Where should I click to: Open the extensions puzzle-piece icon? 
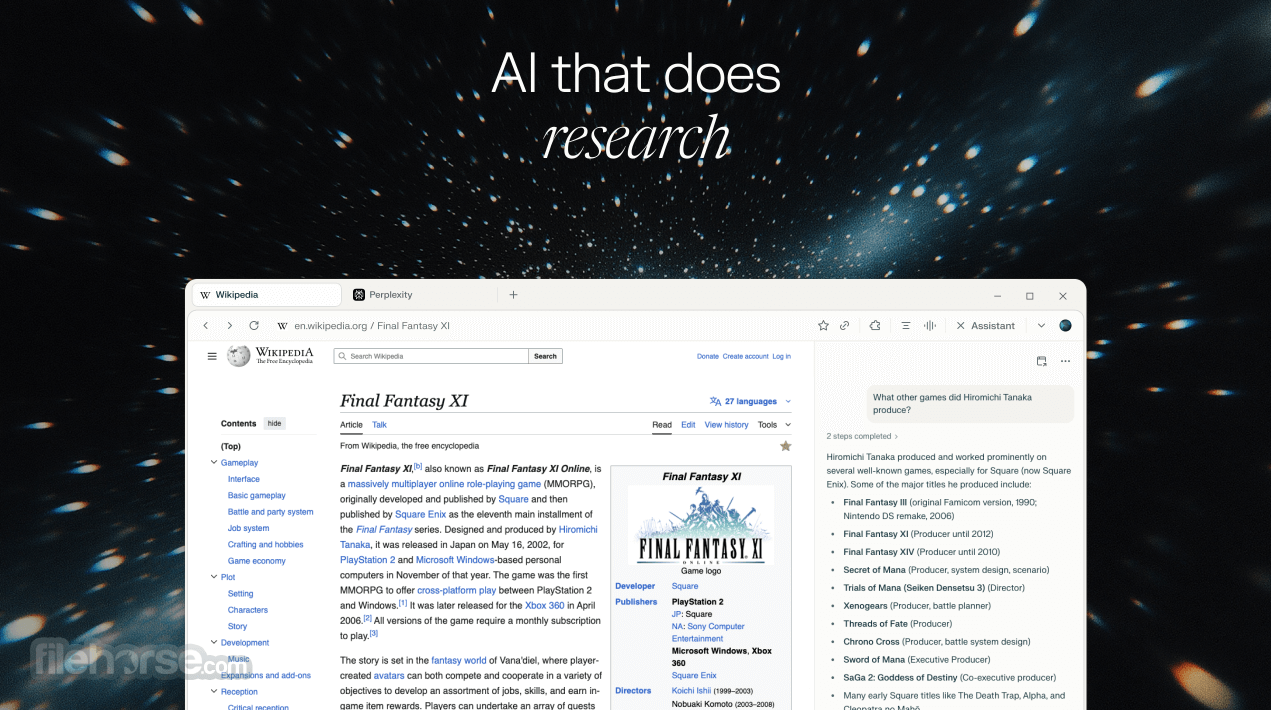(x=875, y=326)
